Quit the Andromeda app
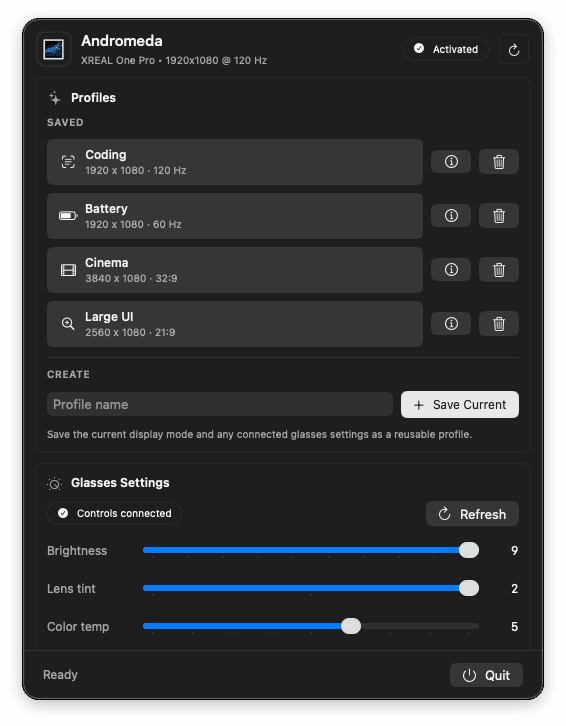Screen dimensions: 566x726 (x=486, y=675)
